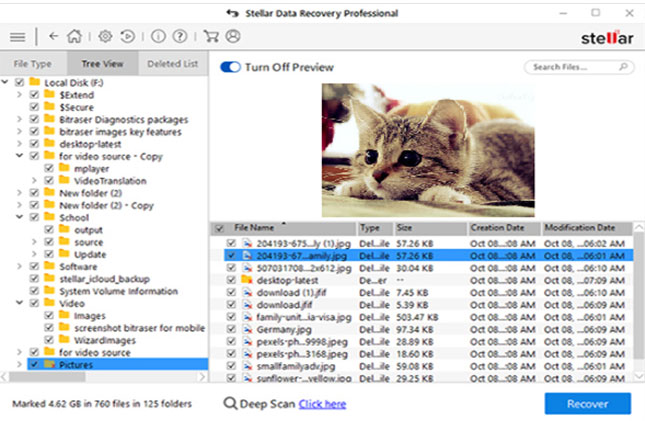
Task: Click the resume recovery icon
Action: point(128,36)
